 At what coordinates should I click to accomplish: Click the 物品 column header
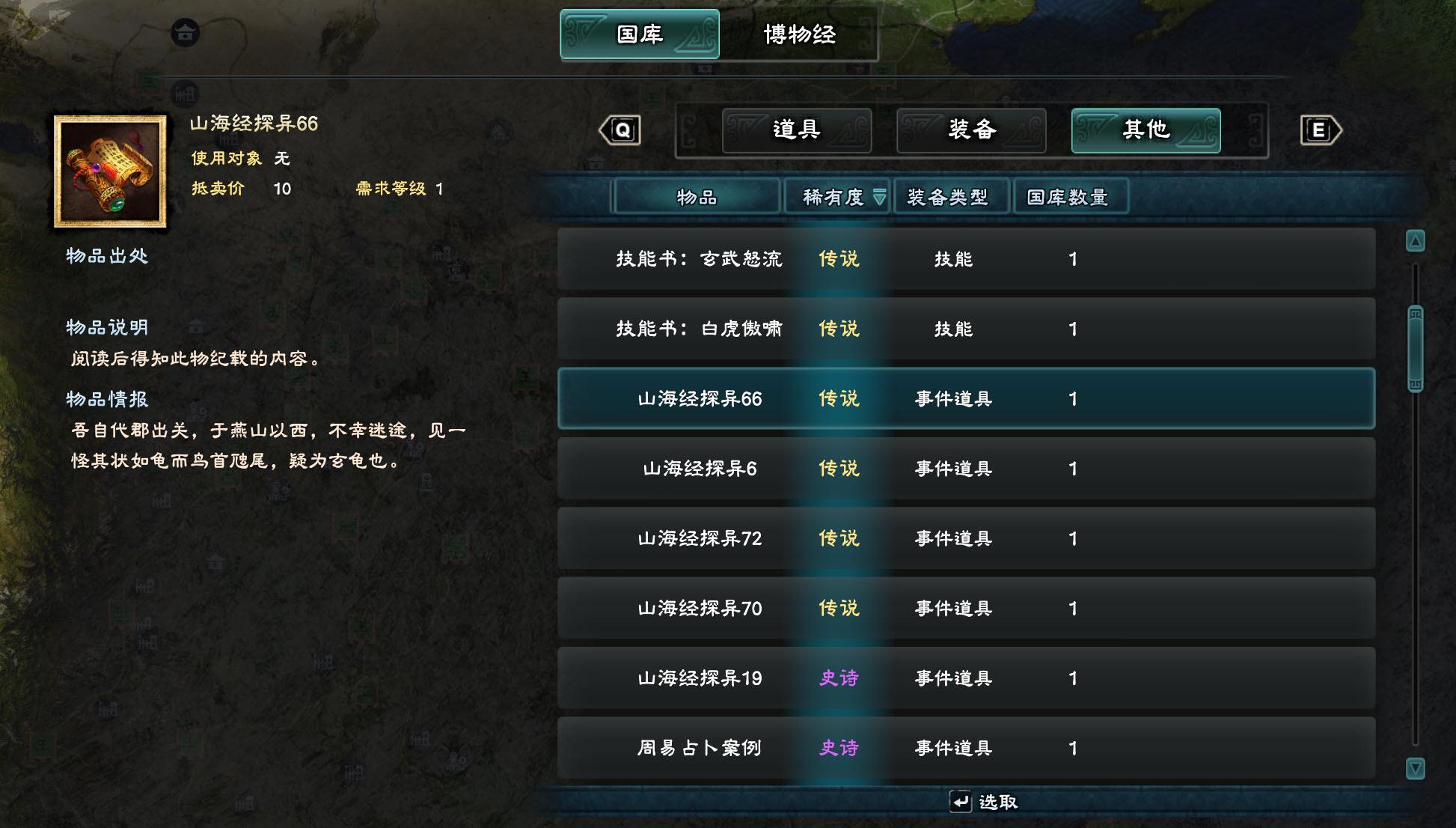pyautogui.click(x=697, y=197)
